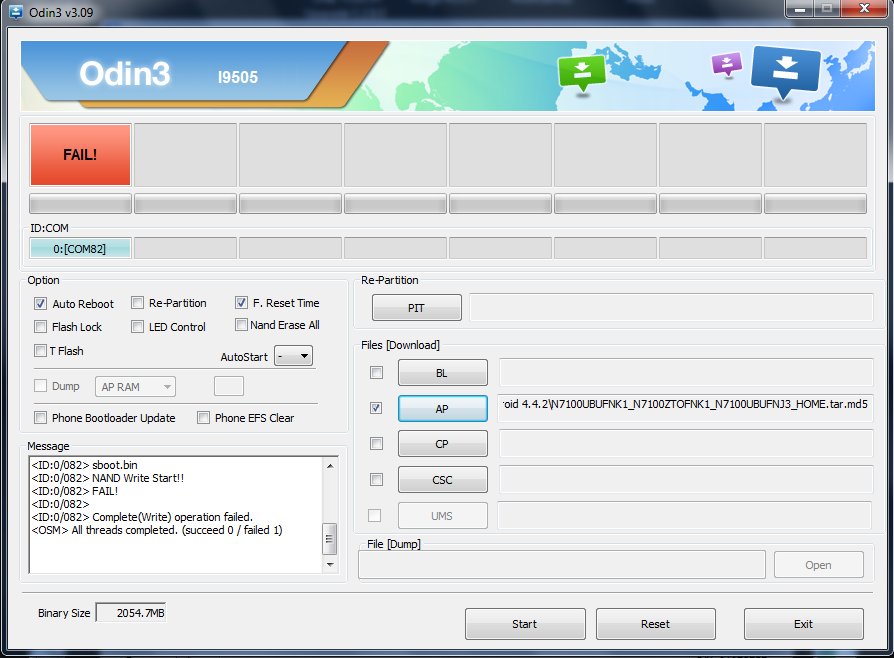
Task: Enable the Flash Lock checkbox
Action: 40,327
